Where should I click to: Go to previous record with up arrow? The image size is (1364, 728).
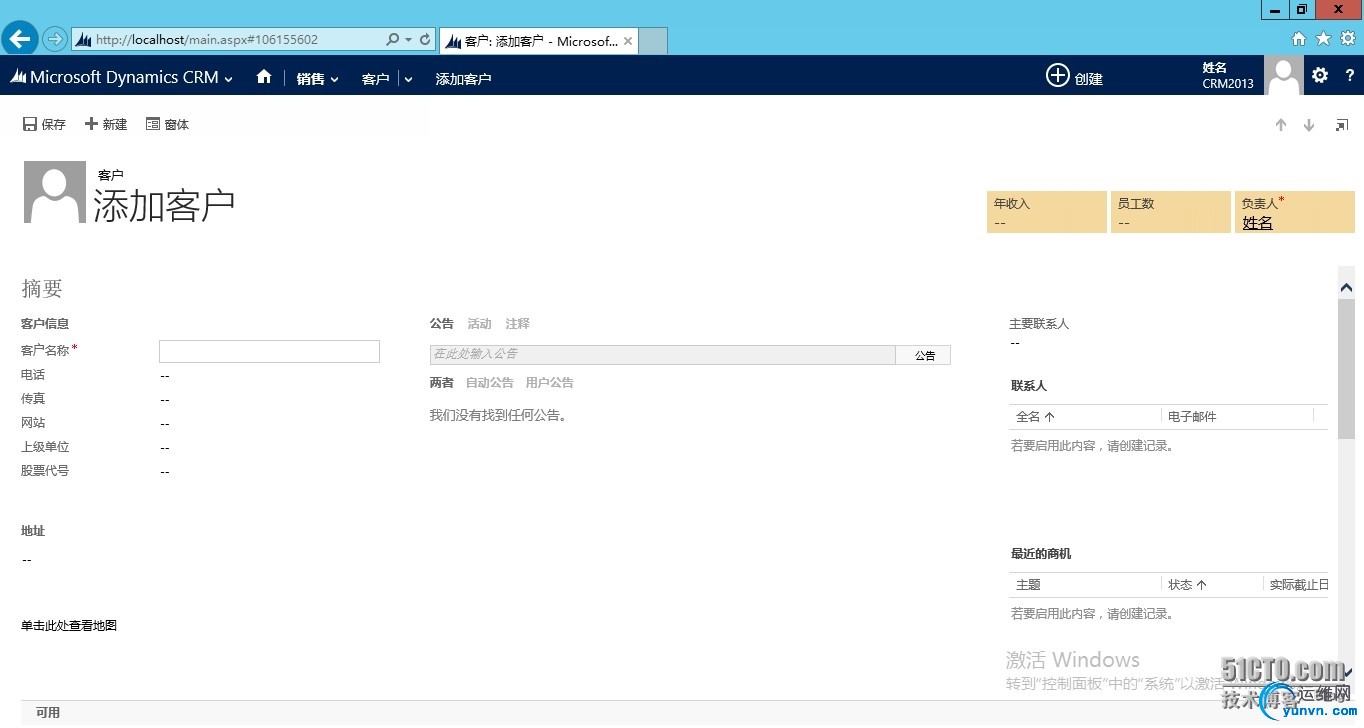(1280, 125)
